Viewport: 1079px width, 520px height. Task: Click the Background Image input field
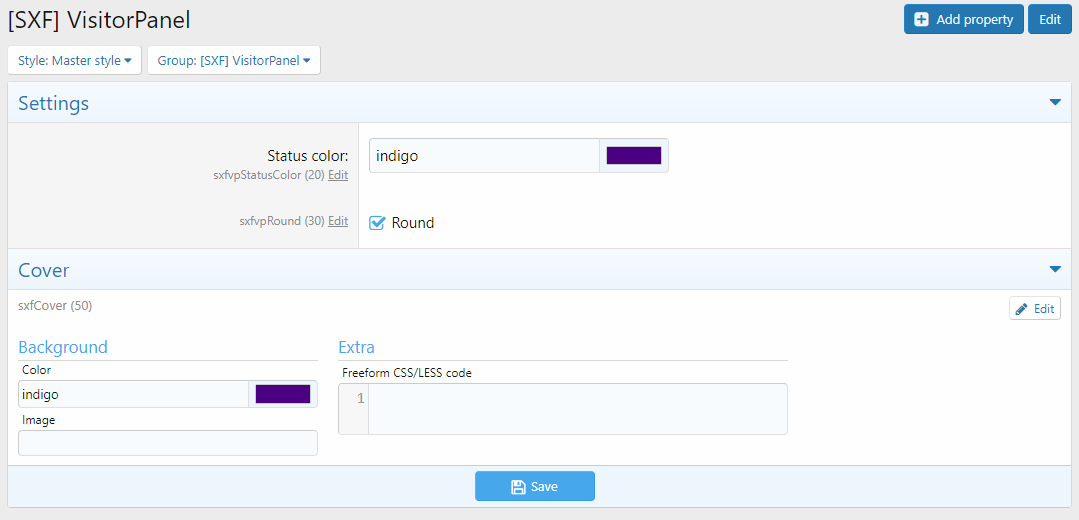point(168,443)
